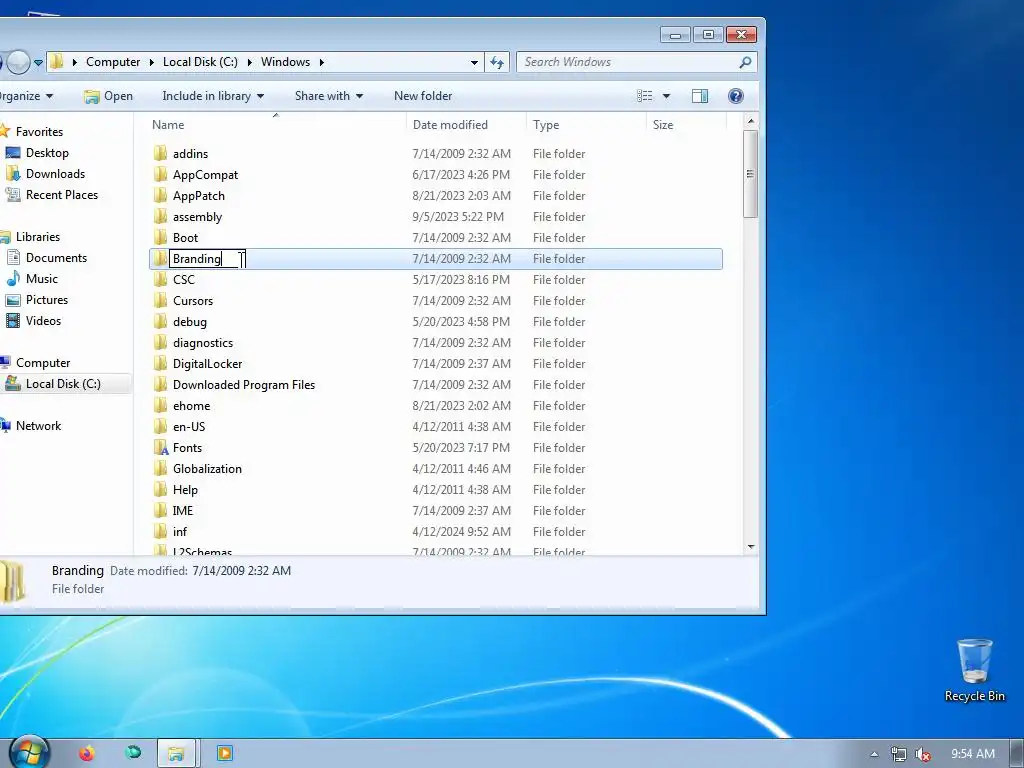
Task: Click the Local Disk (C:) drive icon
Action: tap(12, 383)
